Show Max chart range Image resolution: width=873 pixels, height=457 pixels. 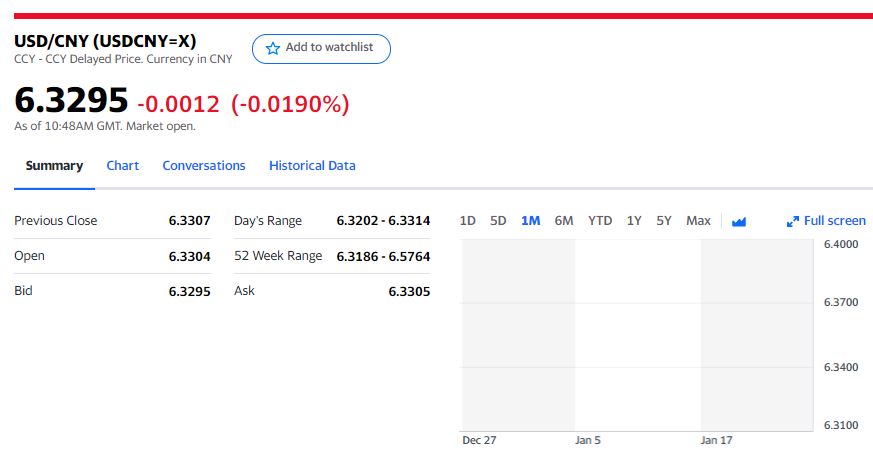point(698,221)
